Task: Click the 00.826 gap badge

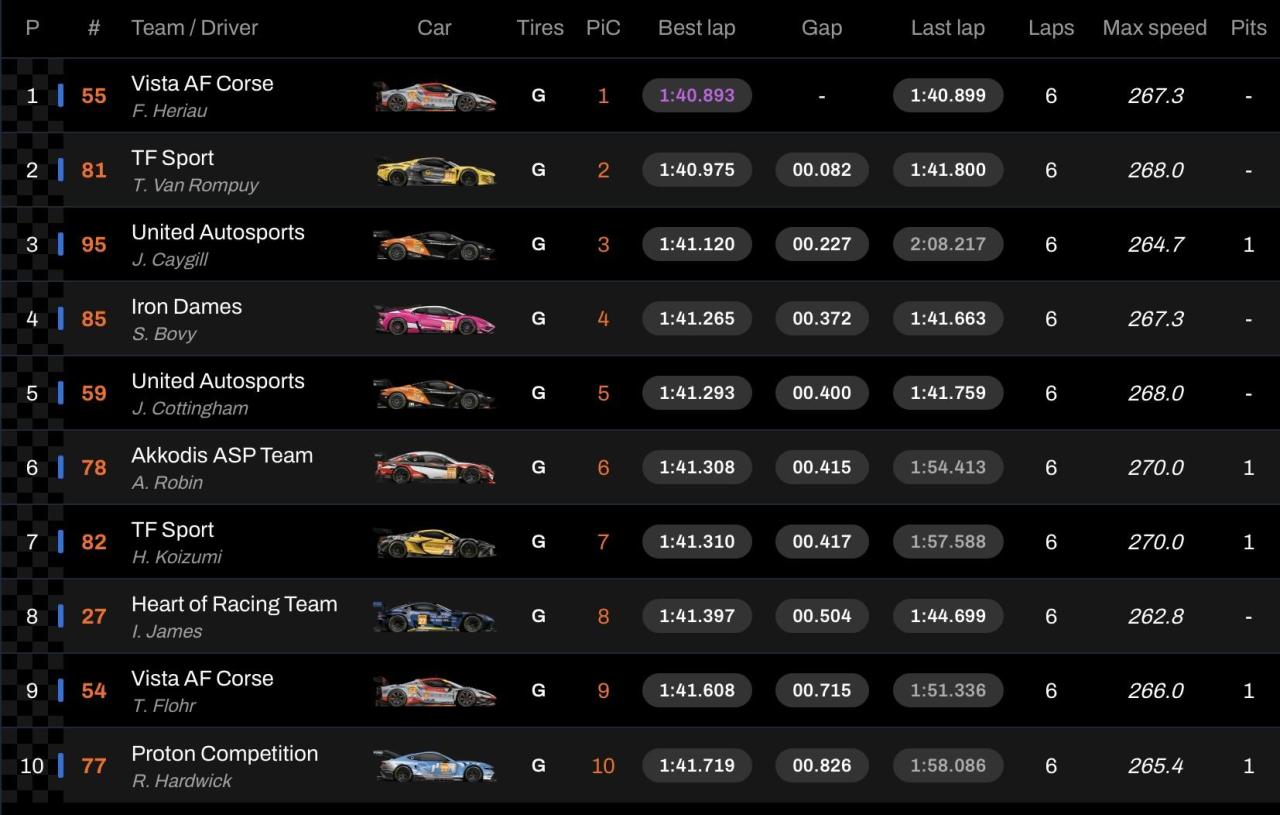Action: 822,765
